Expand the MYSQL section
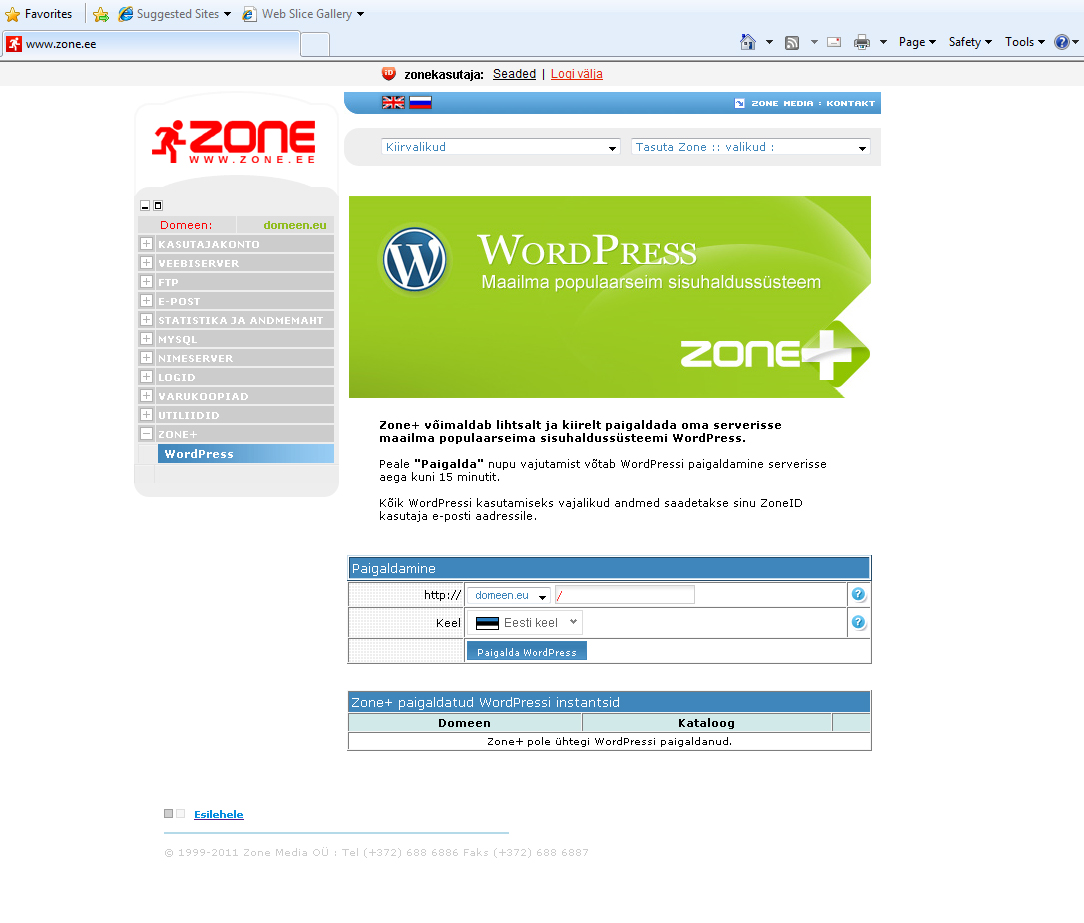Image resolution: width=1084 pixels, height=923 pixels. pos(147,339)
